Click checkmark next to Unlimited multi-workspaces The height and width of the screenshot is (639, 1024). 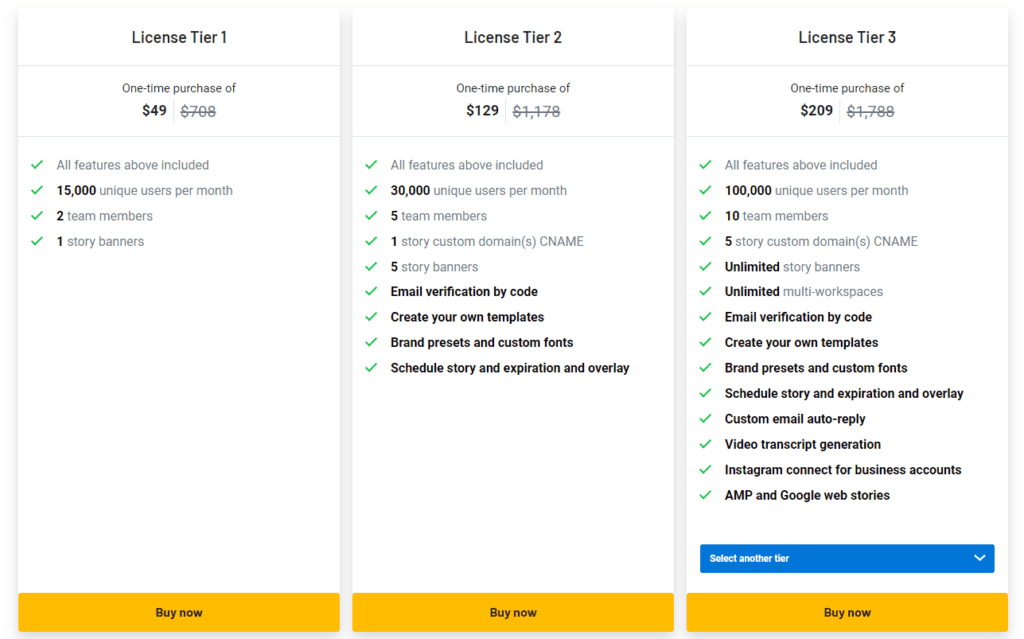click(x=705, y=292)
